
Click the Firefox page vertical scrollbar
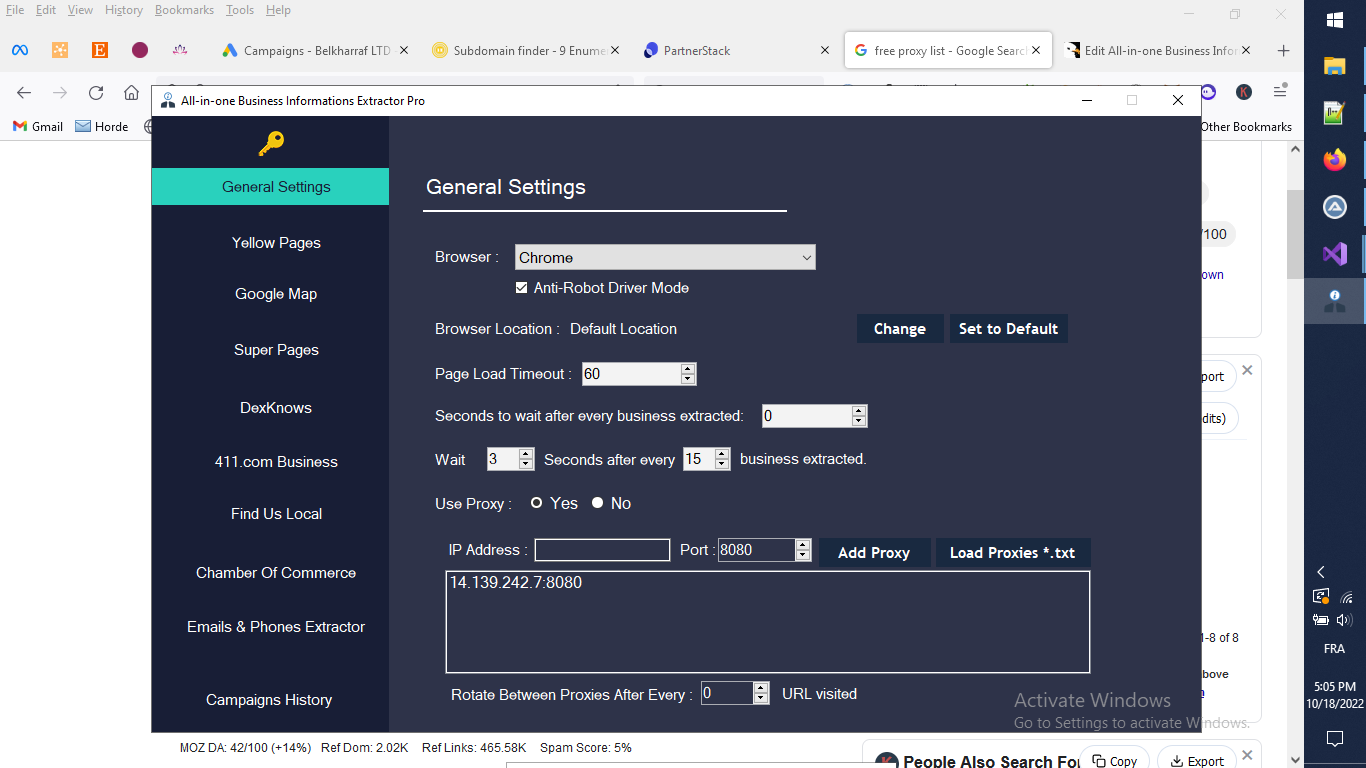(x=1295, y=234)
